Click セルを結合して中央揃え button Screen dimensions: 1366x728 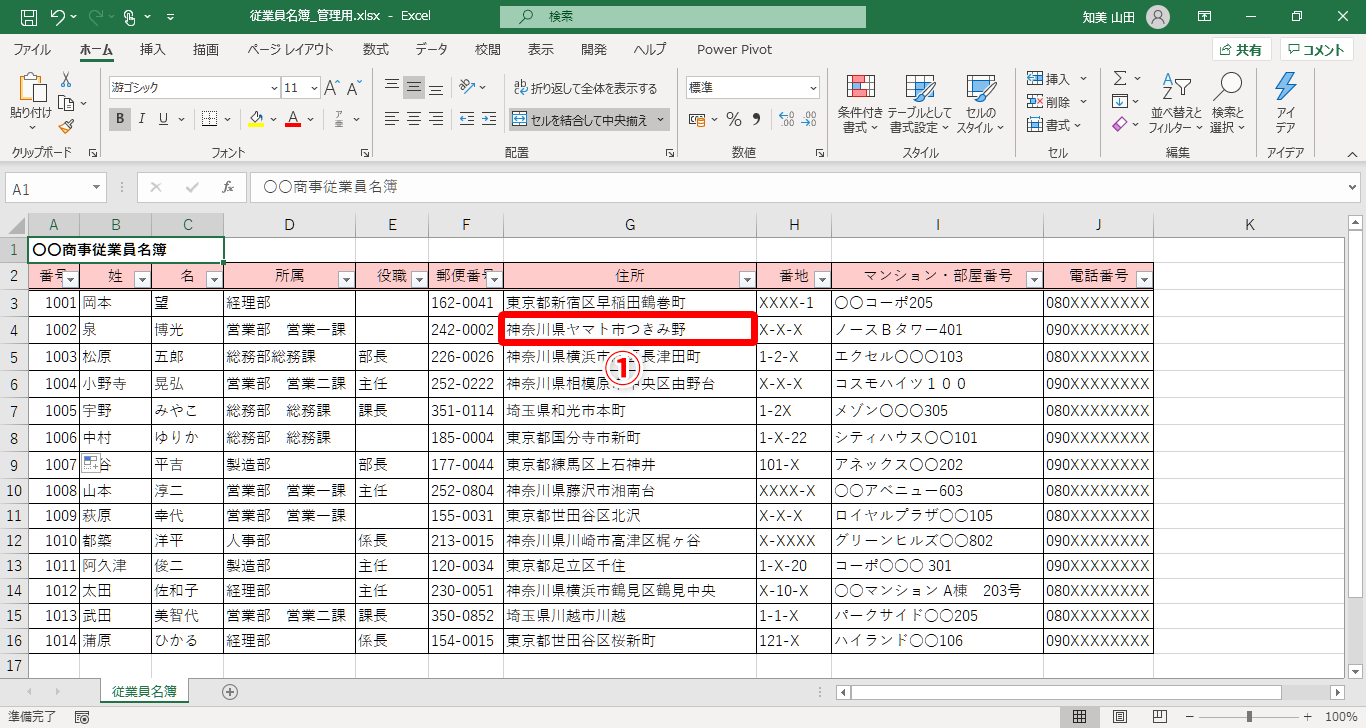click(x=580, y=120)
